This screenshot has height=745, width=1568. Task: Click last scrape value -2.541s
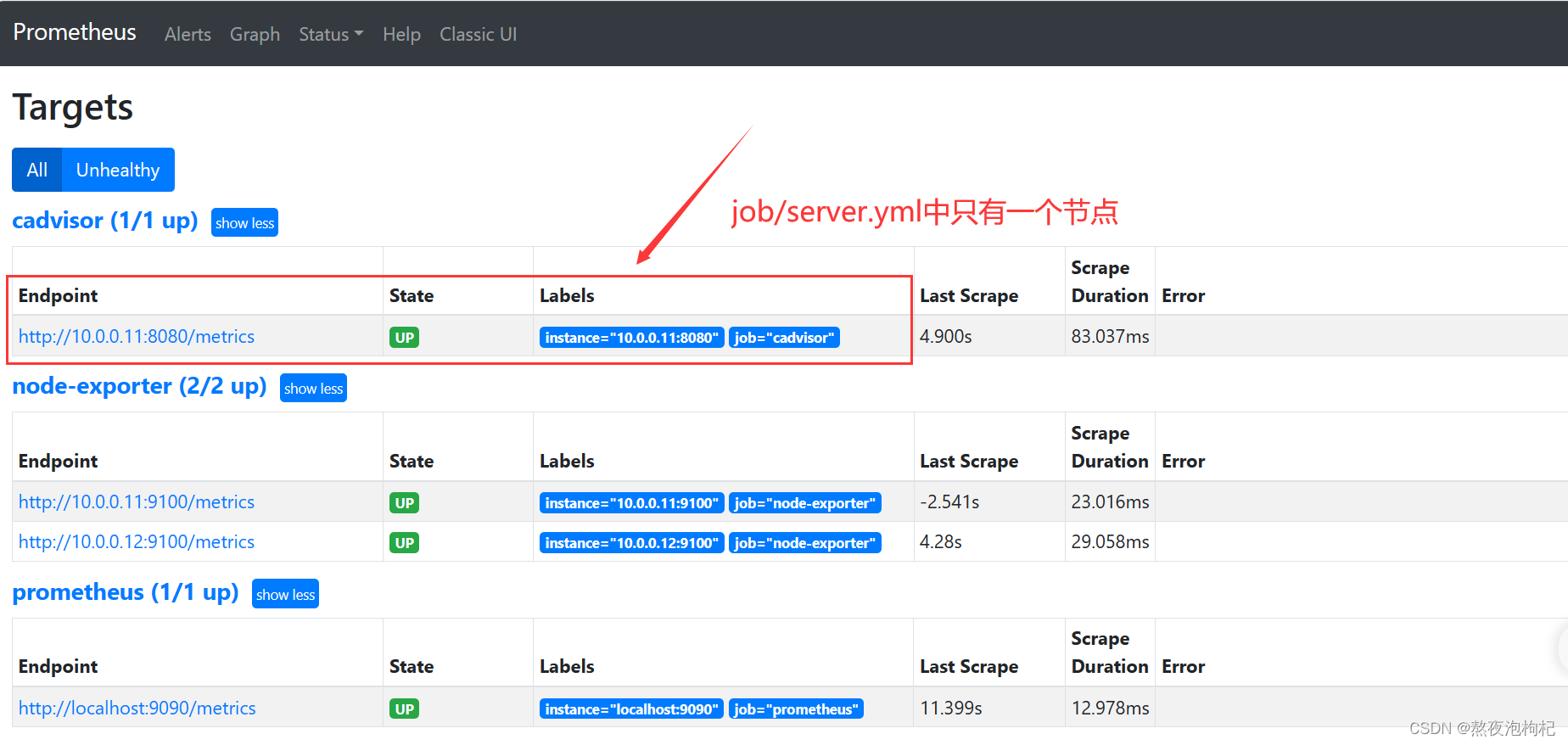949,501
